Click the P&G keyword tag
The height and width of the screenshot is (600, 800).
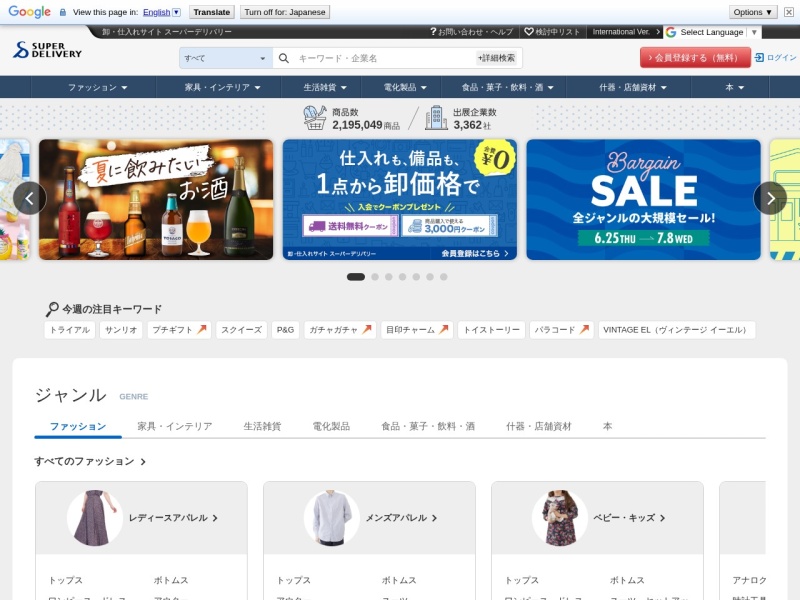[x=285, y=330]
